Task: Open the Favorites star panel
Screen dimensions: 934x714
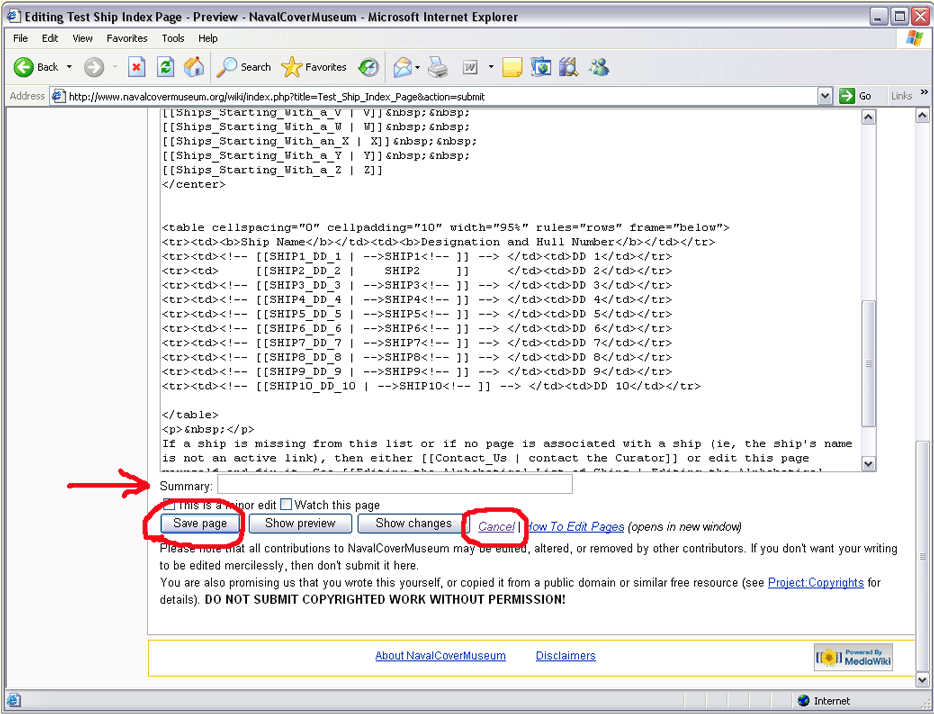Action: point(314,67)
